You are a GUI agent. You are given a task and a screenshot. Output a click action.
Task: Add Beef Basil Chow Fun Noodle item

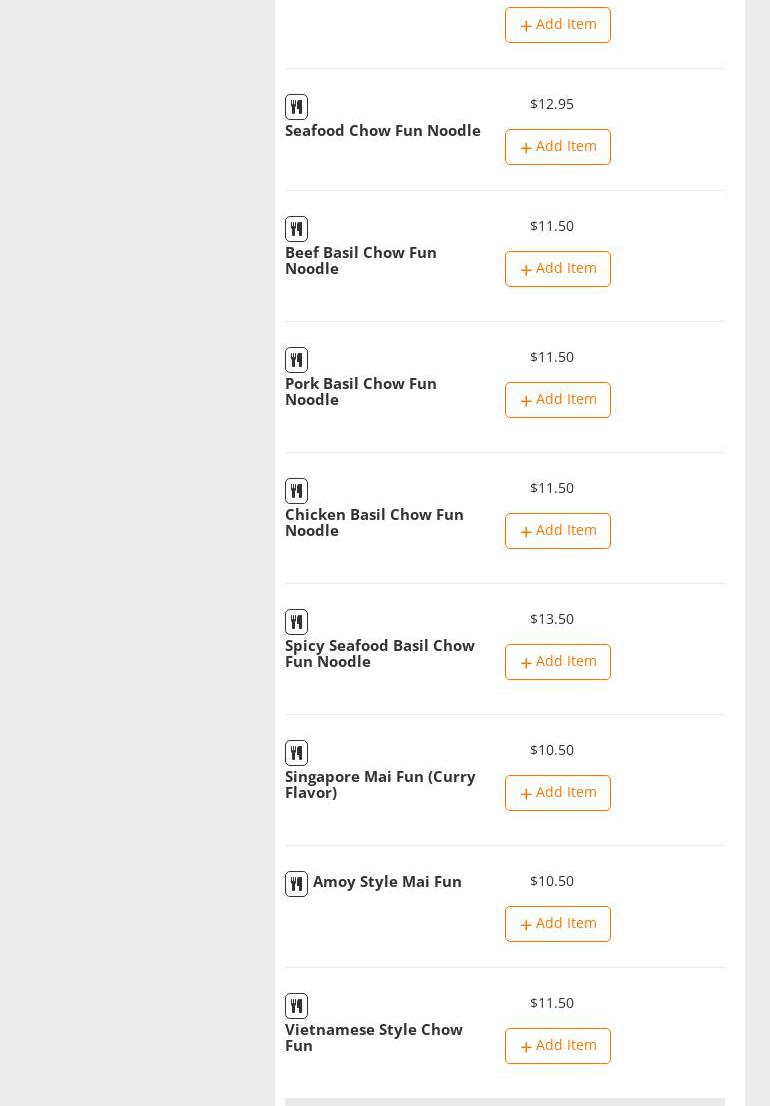(x=557, y=269)
